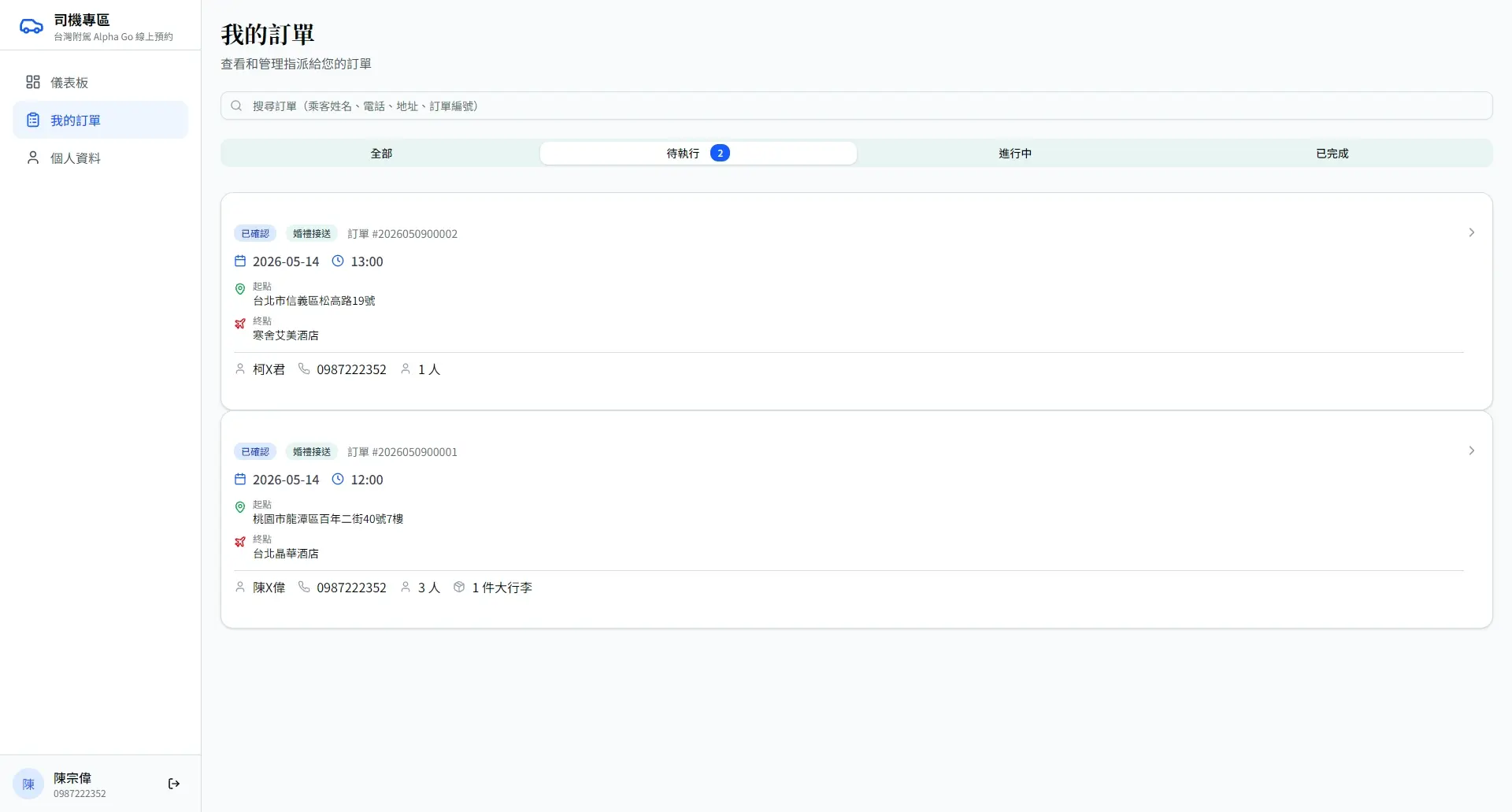Click the 陳 avatar circle
Viewport: 1512px width, 812px height.
point(28,784)
